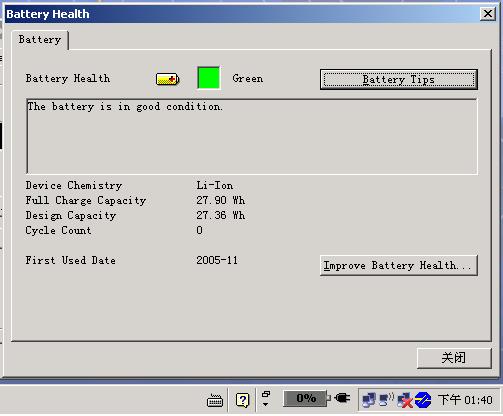Open the question mark help icon
This screenshot has height=416, width=503.
coord(242,400)
